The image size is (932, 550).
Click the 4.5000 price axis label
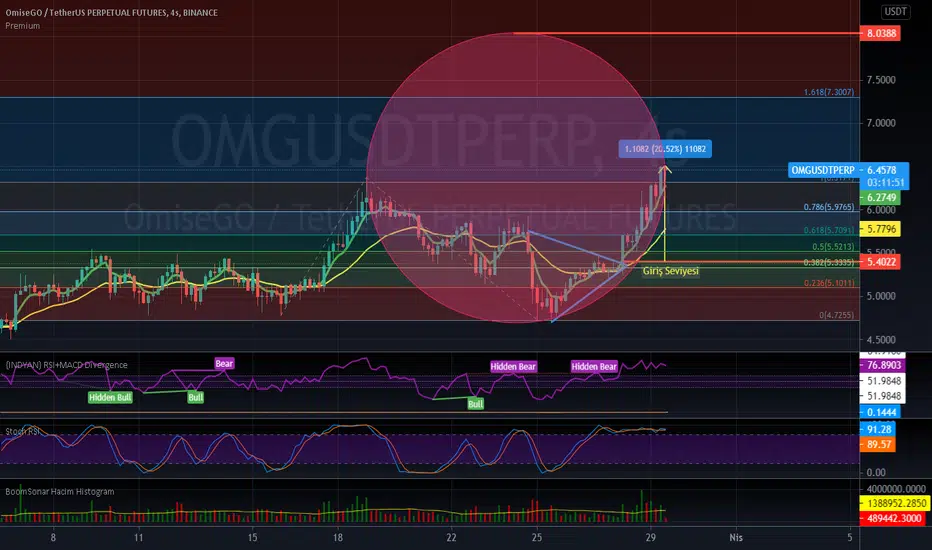click(881, 340)
